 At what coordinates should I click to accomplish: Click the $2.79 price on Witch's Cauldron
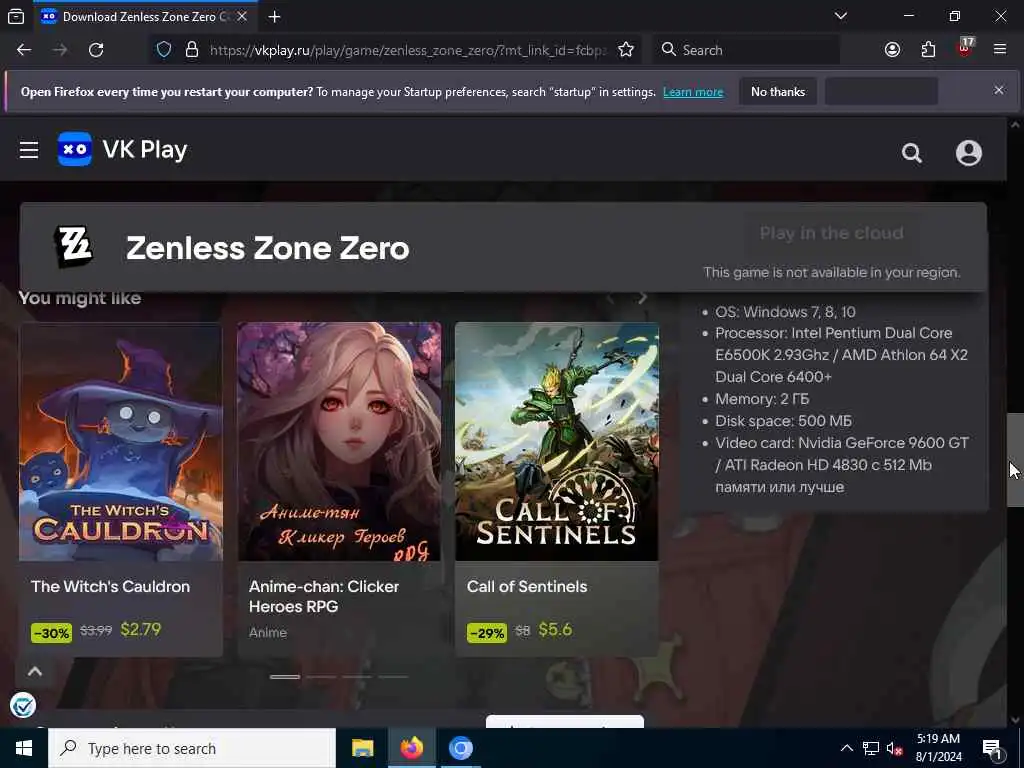tap(140, 630)
